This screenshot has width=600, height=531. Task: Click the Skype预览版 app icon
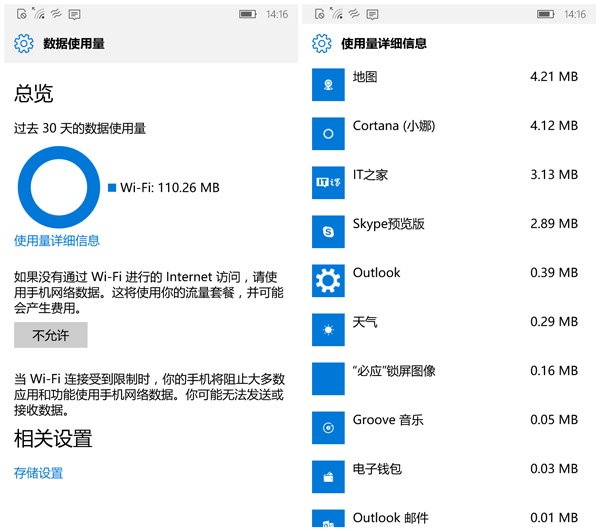coord(328,231)
